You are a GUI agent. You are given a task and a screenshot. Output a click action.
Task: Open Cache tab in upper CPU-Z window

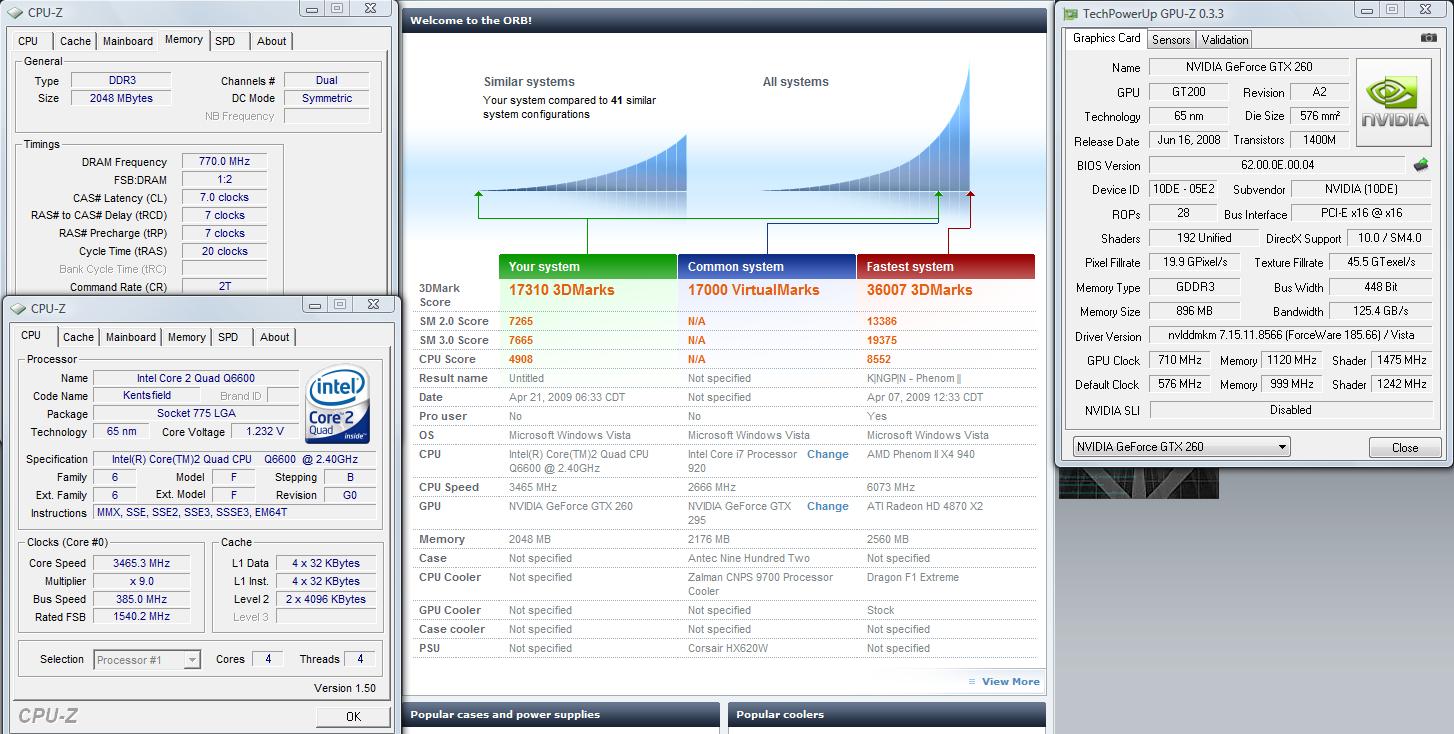[x=75, y=41]
